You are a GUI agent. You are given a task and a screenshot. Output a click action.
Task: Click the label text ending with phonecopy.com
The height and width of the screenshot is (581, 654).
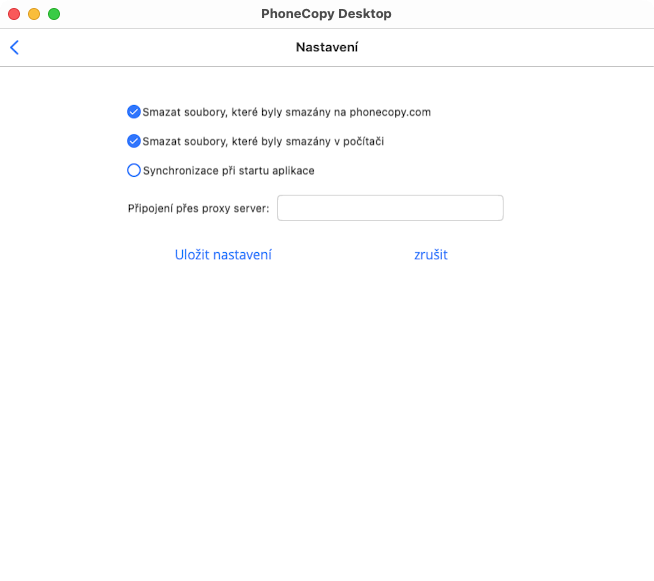pos(287,112)
